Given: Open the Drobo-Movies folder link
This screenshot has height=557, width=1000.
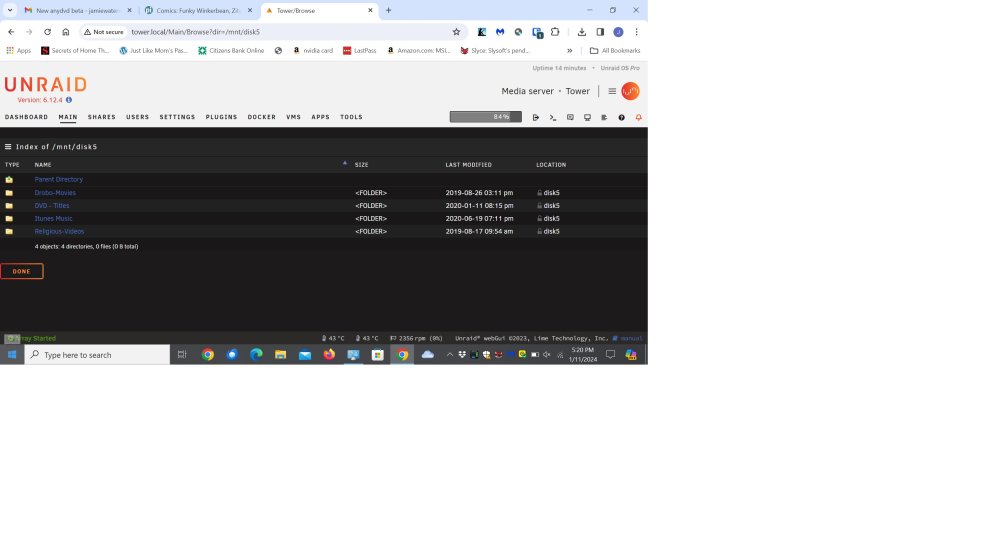Looking at the screenshot, I should [x=55, y=193].
